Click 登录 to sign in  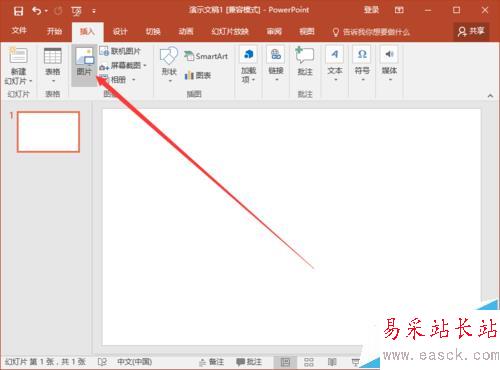point(371,10)
